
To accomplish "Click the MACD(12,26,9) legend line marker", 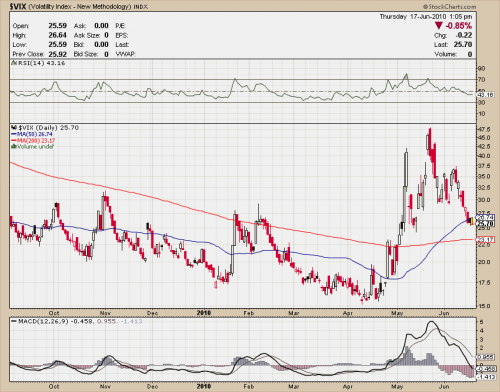I will (x=14, y=322).
